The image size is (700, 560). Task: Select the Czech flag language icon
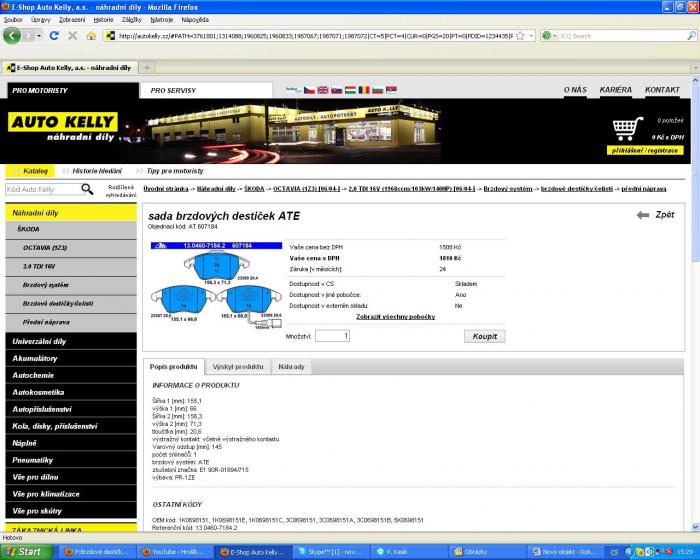tap(308, 90)
